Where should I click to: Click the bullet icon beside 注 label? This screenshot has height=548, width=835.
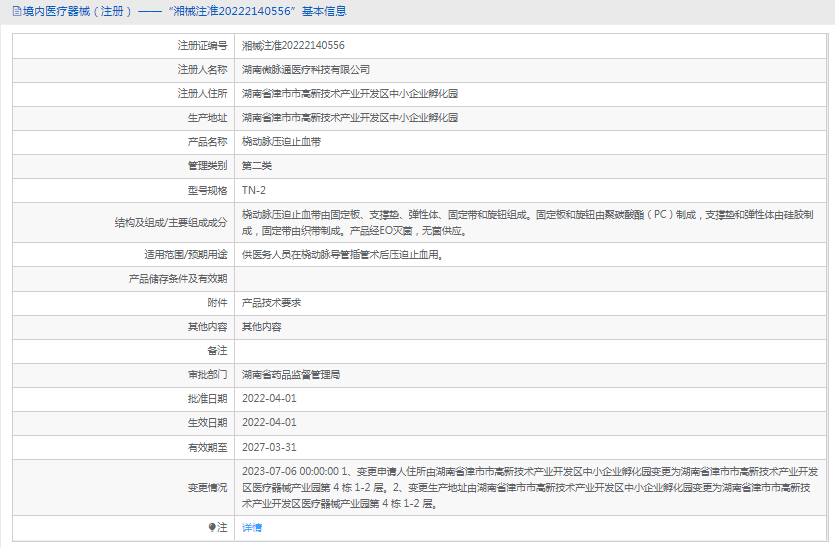pyautogui.click(x=212, y=527)
